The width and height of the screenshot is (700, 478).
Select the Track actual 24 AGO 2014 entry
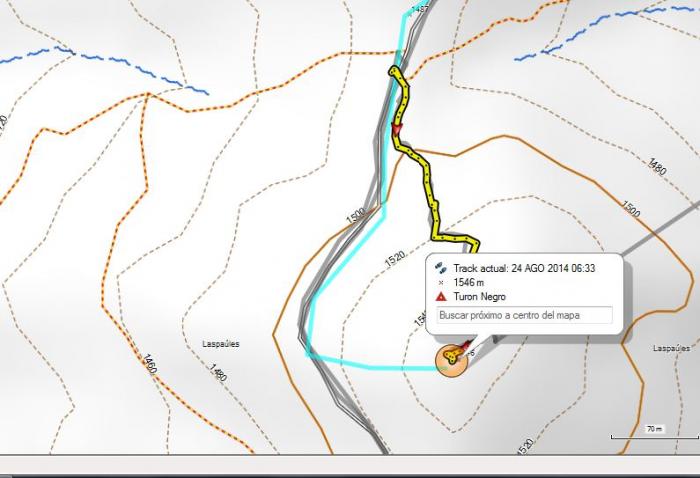tap(524, 268)
